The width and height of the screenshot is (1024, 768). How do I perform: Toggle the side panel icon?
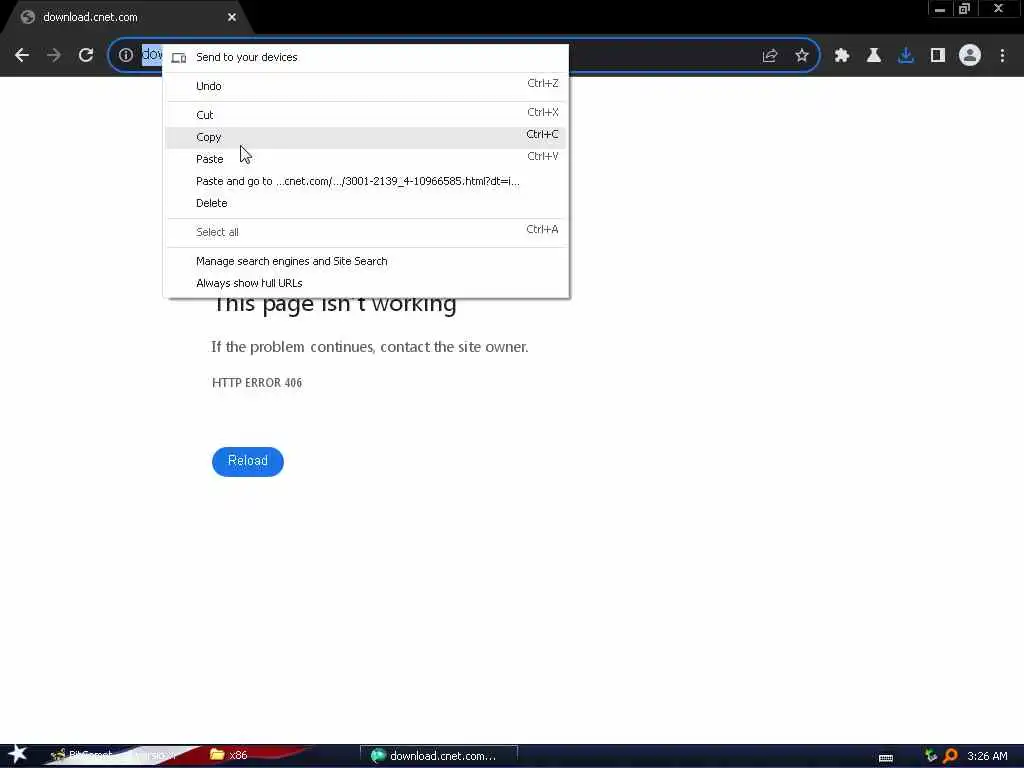(938, 56)
